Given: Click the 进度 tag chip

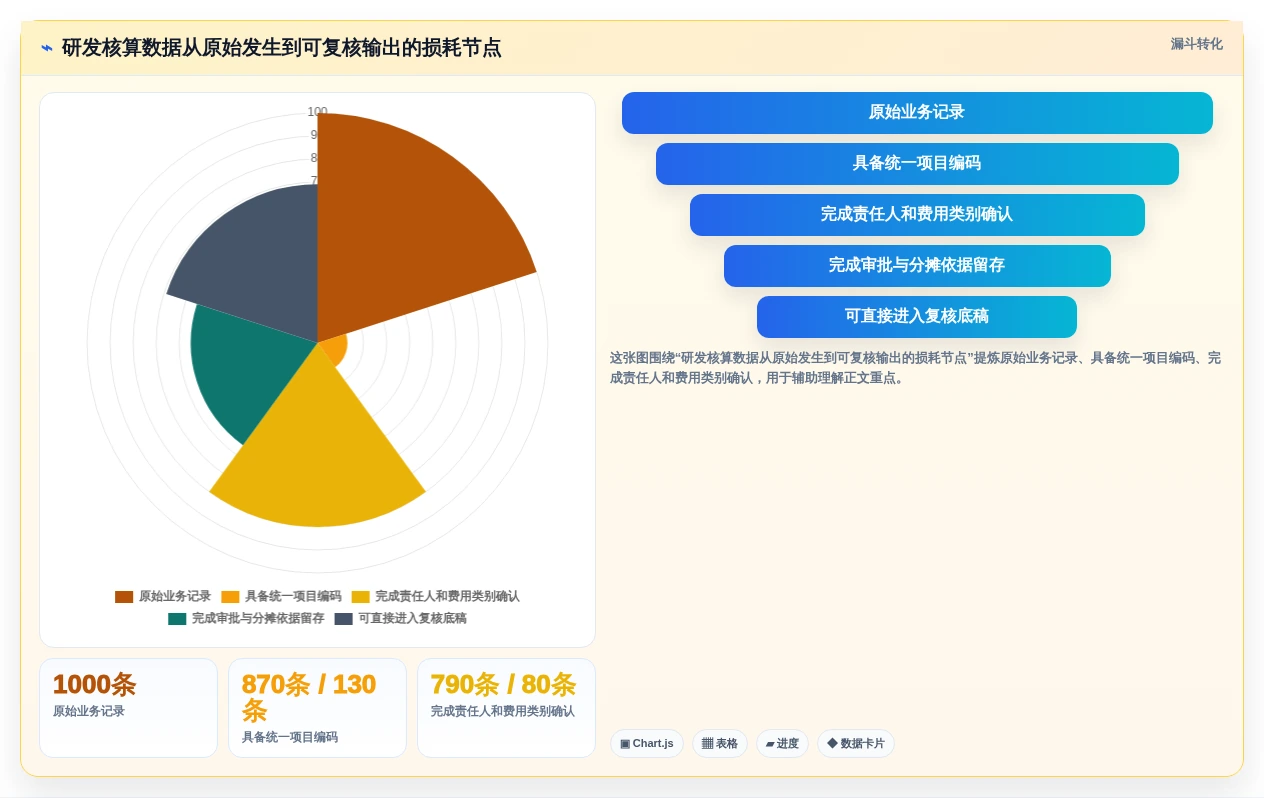Looking at the screenshot, I should 782,744.
